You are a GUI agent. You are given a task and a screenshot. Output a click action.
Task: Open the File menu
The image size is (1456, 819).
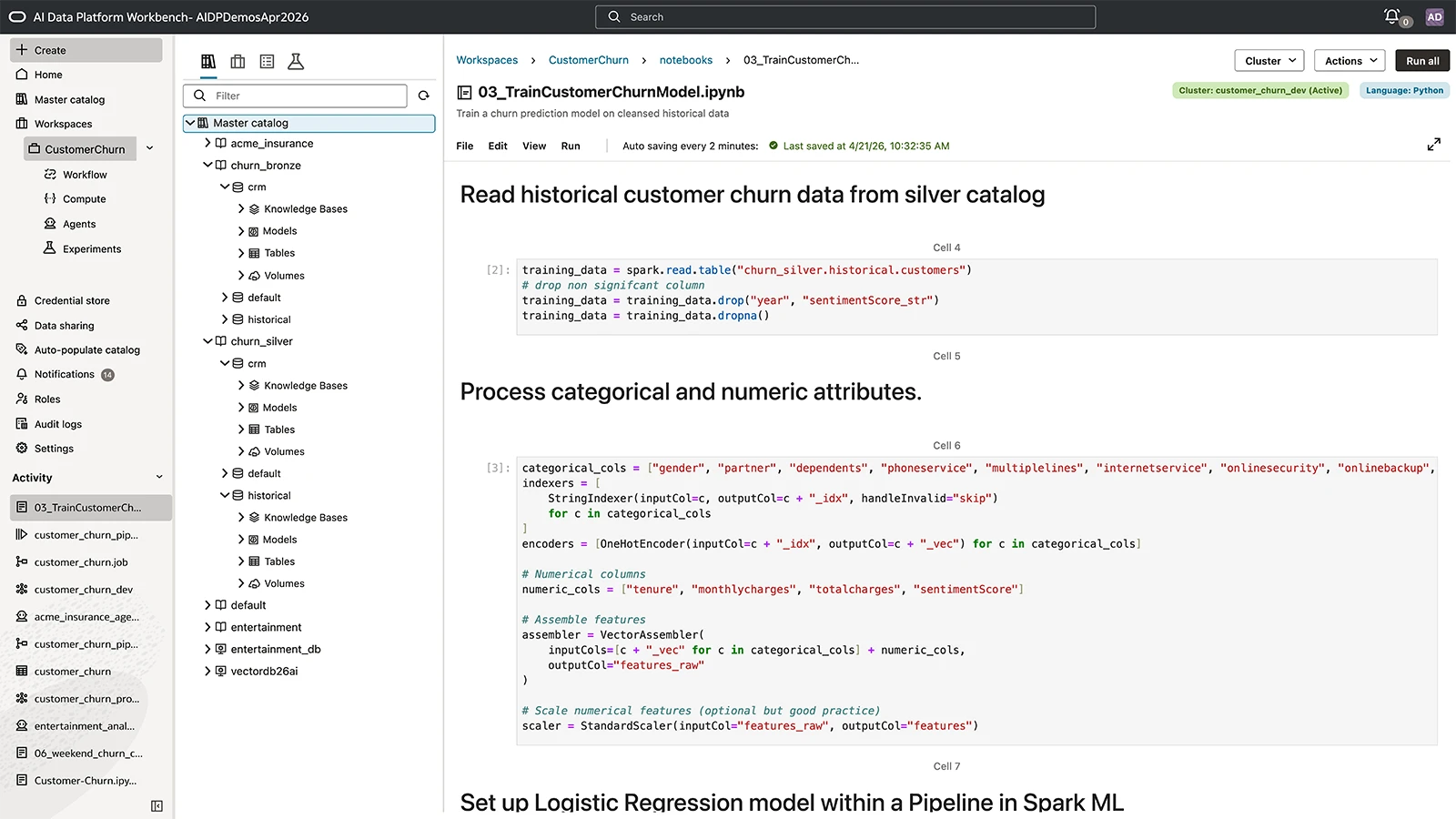pyautogui.click(x=465, y=146)
